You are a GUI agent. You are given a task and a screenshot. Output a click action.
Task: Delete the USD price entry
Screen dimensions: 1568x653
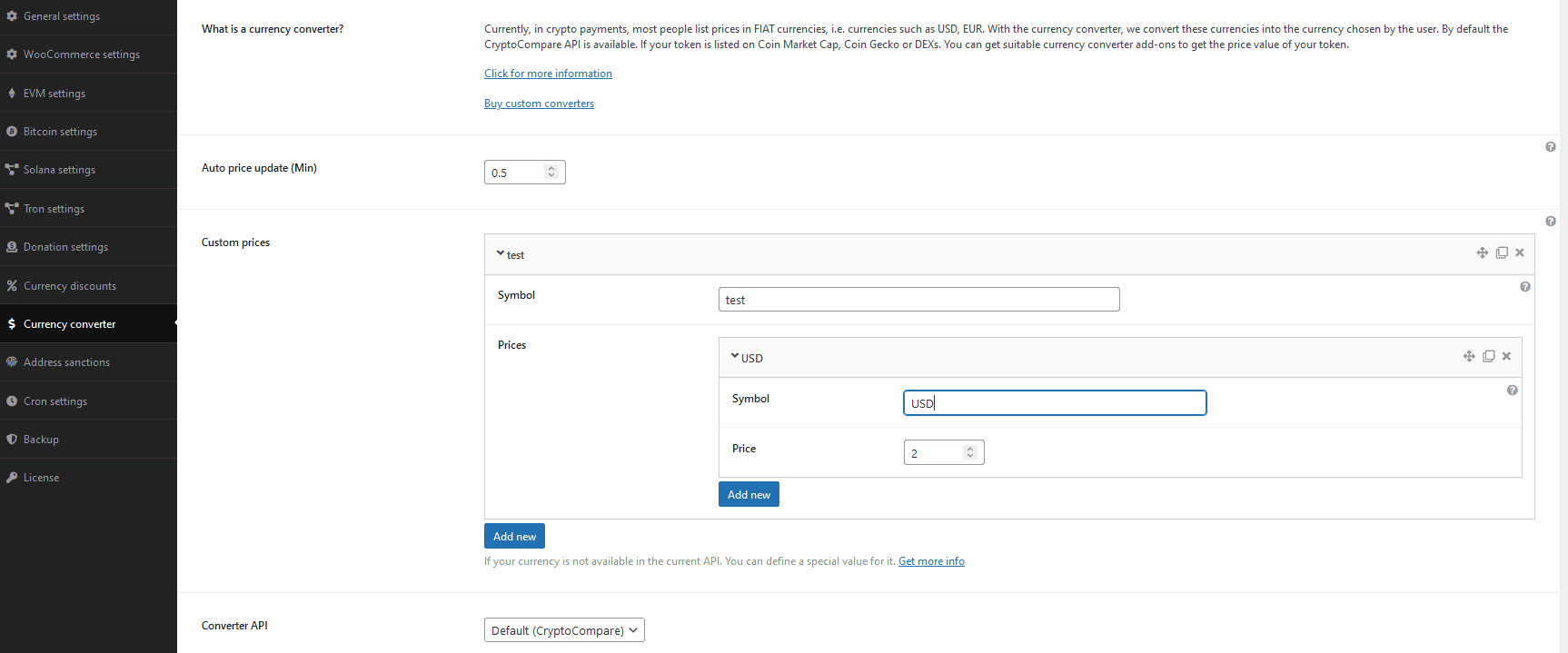[1507, 356]
